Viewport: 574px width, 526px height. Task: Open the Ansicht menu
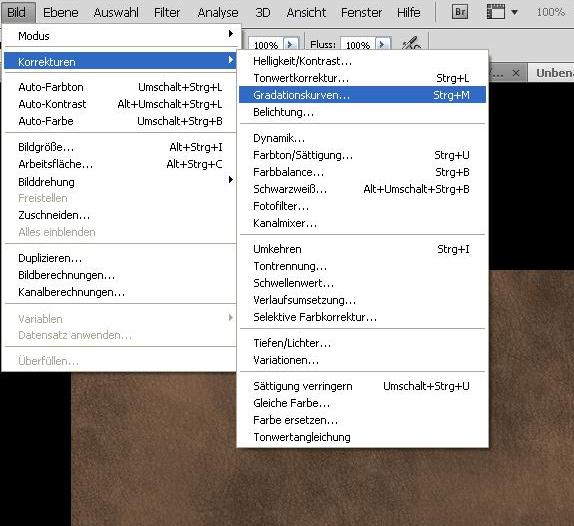coord(306,12)
